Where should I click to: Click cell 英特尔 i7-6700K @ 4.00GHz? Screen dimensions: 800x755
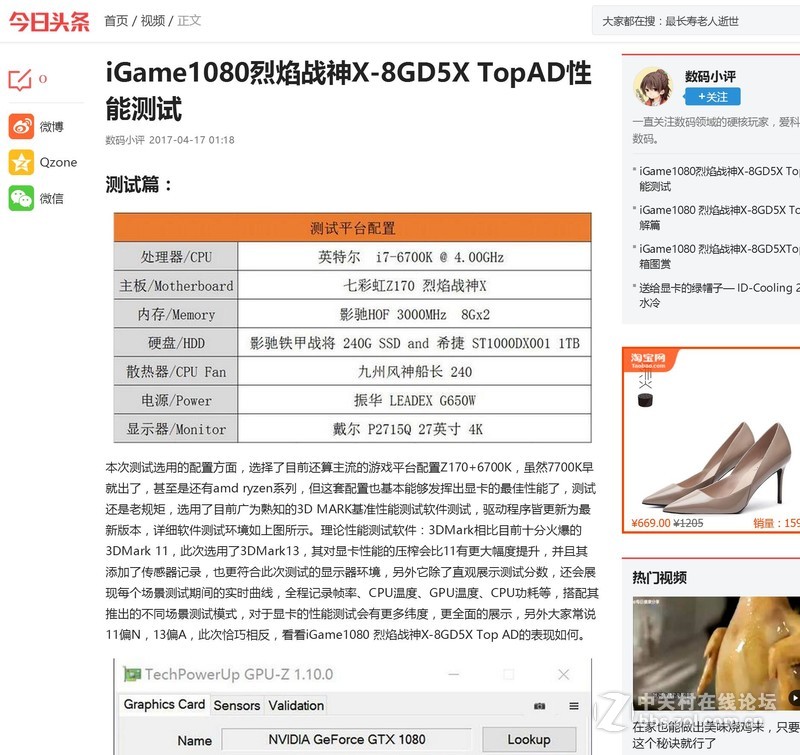[414, 257]
